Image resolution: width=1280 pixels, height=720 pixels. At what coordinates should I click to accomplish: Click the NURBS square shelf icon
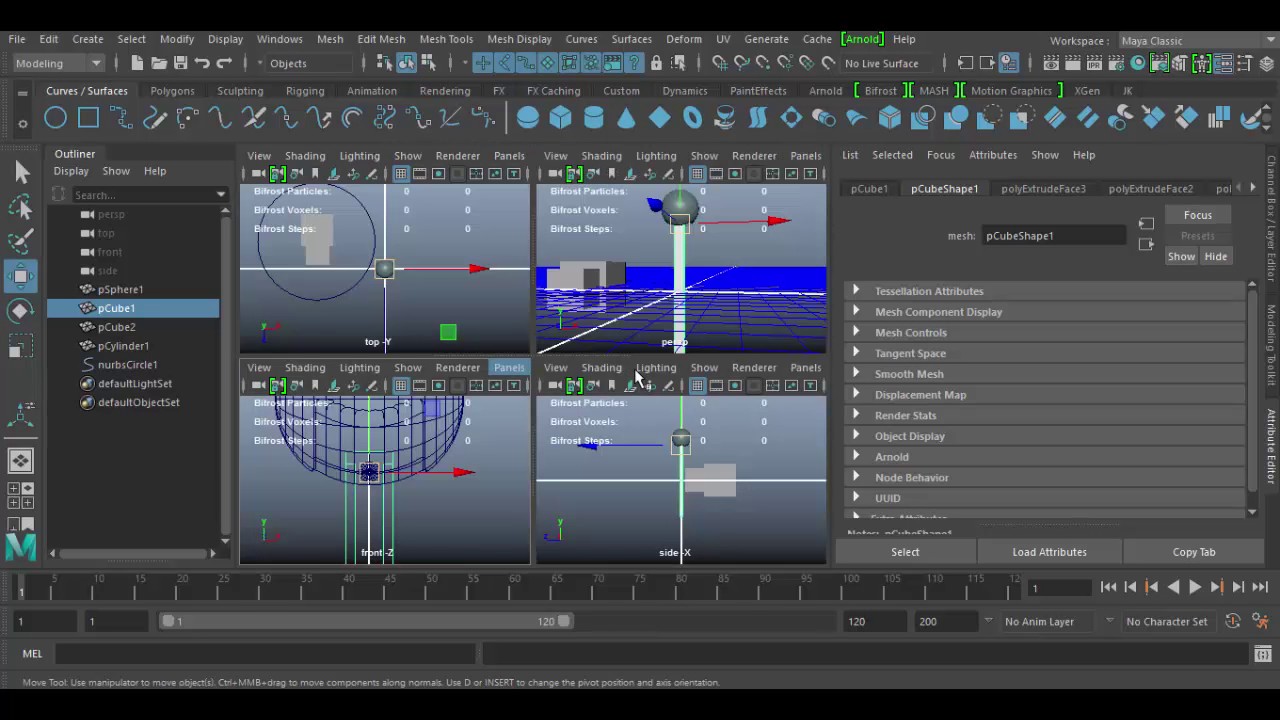pyautogui.click(x=88, y=118)
